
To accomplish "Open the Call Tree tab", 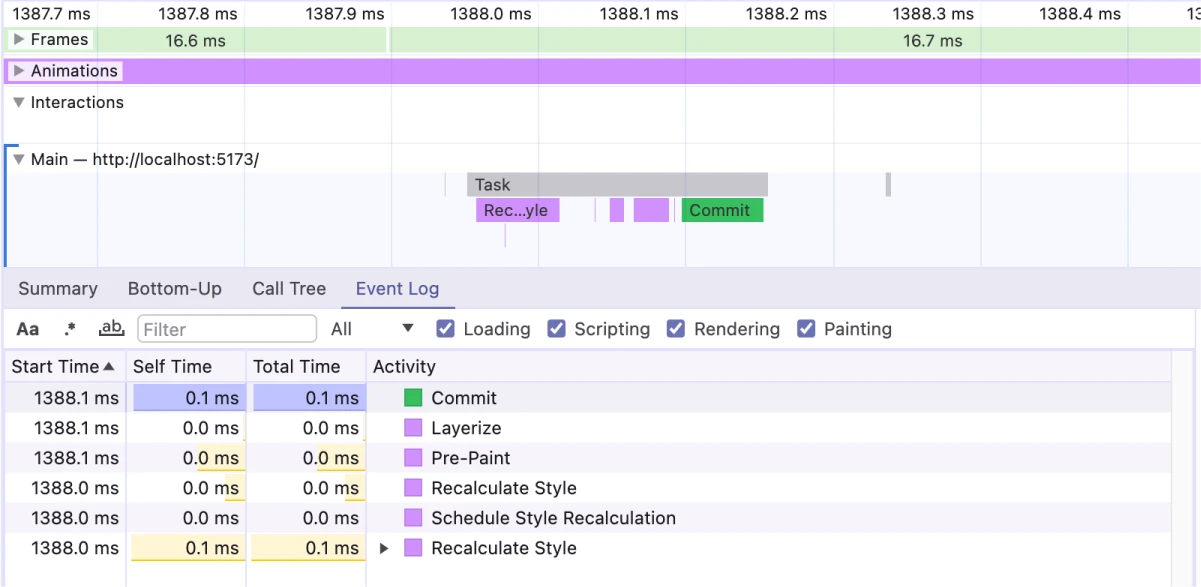I will (x=289, y=289).
